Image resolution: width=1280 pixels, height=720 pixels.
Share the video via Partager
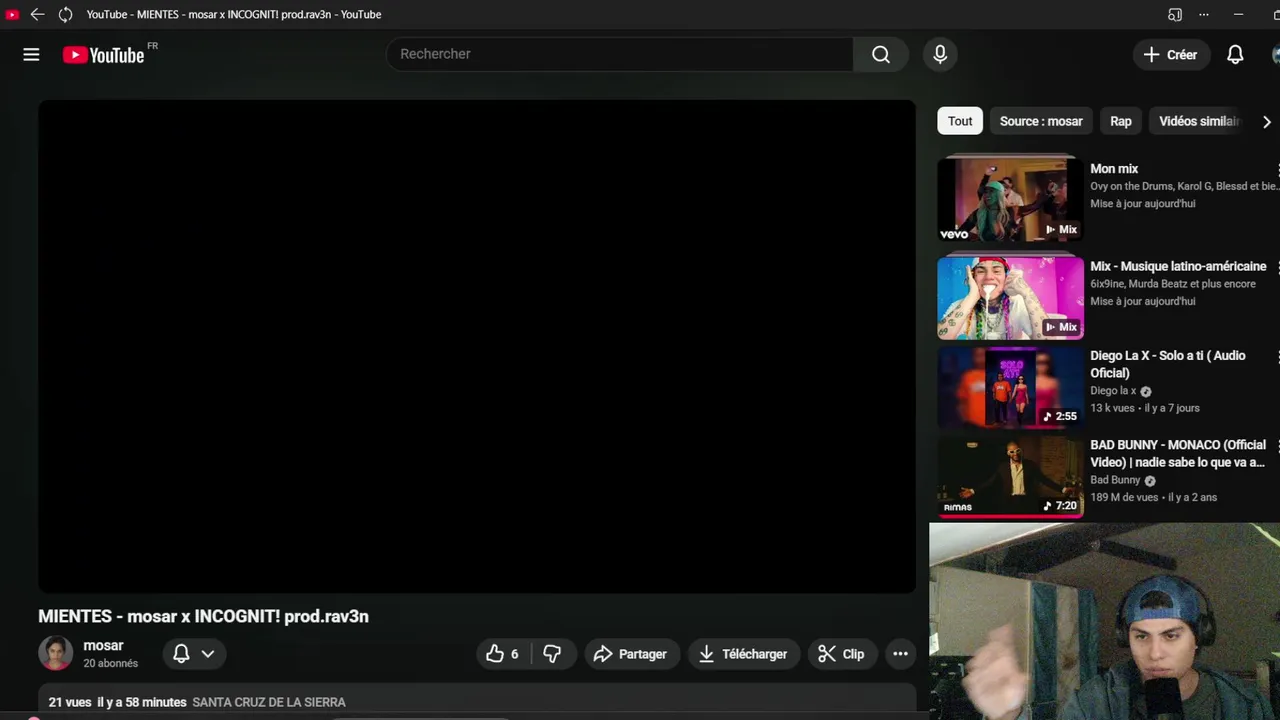630,654
